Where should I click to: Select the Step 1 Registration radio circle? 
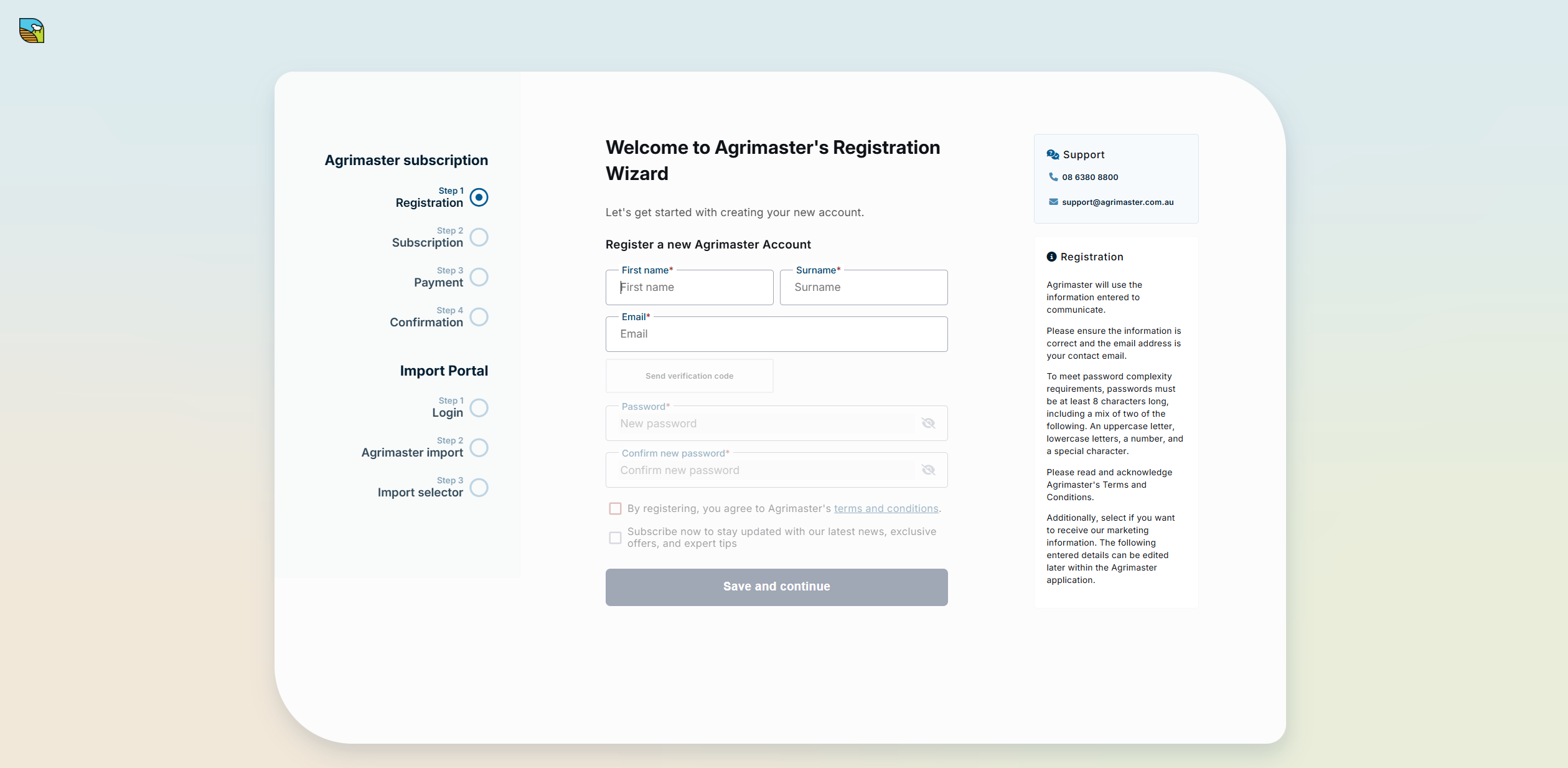(x=479, y=197)
